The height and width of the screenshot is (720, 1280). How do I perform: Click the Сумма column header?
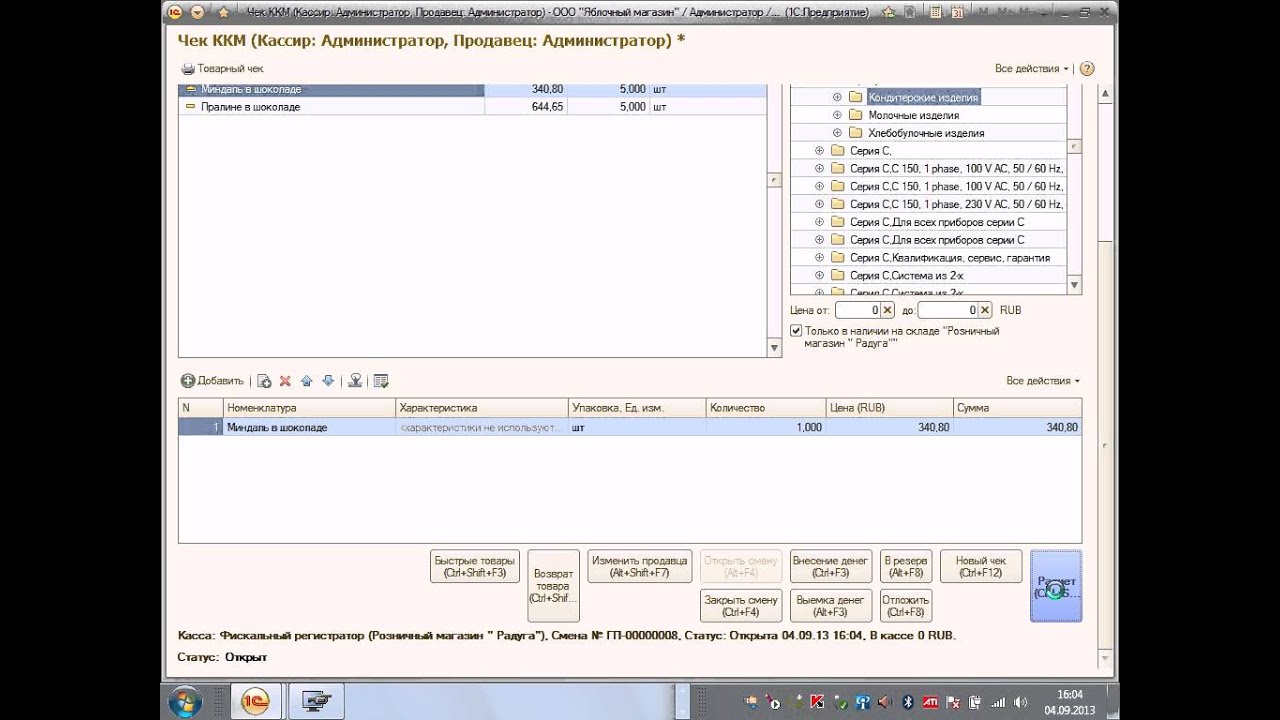click(x=1017, y=408)
